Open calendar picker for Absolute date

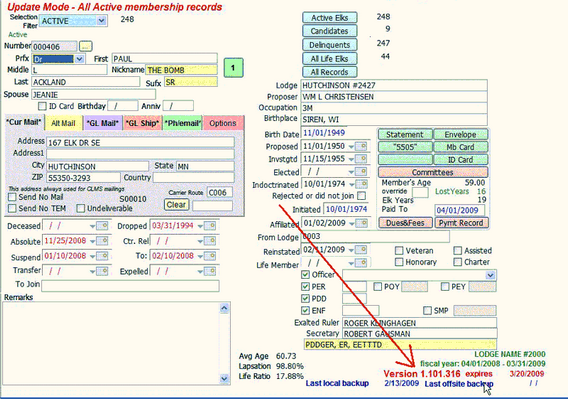(x=102, y=241)
